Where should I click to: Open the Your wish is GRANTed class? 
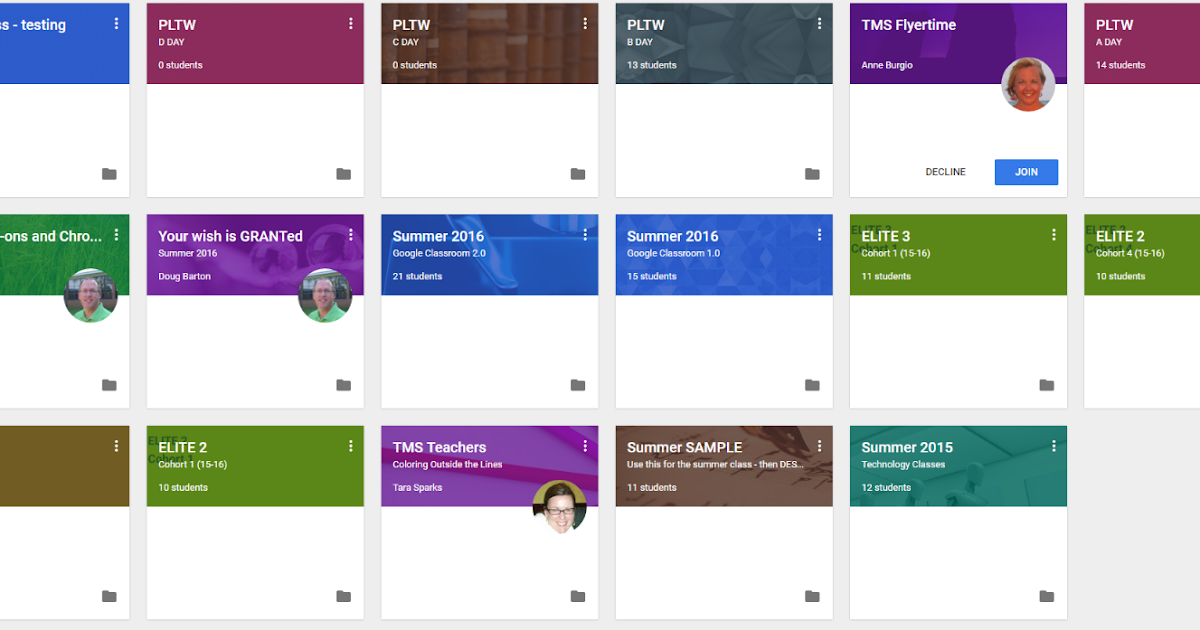pyautogui.click(x=231, y=236)
